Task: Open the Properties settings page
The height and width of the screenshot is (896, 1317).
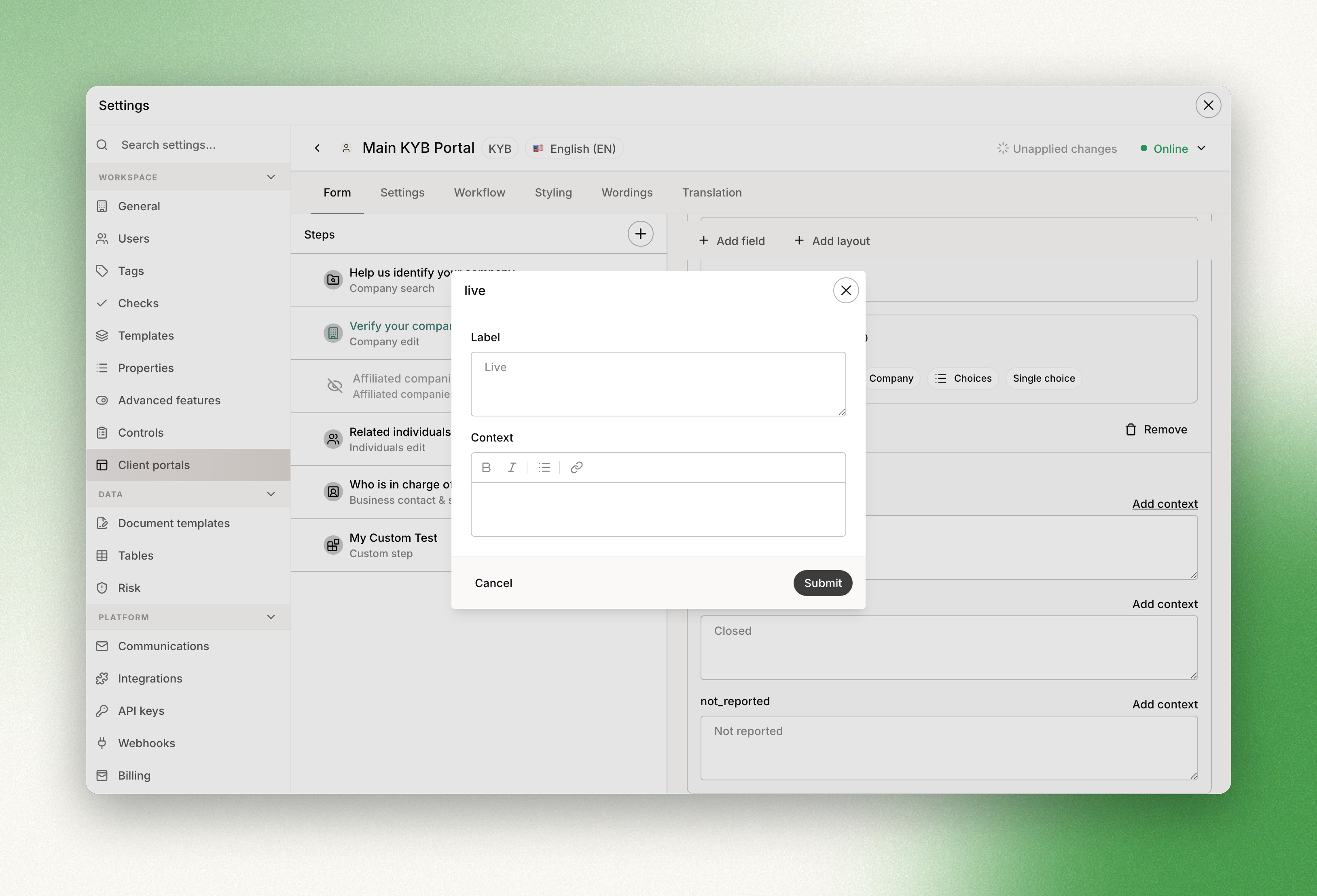Action: pos(188,368)
